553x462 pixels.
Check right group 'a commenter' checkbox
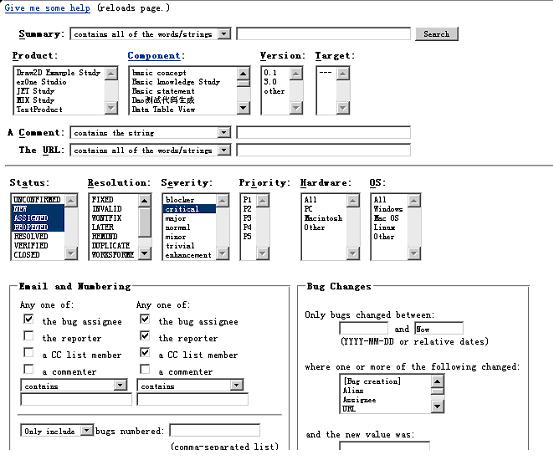pos(145,369)
